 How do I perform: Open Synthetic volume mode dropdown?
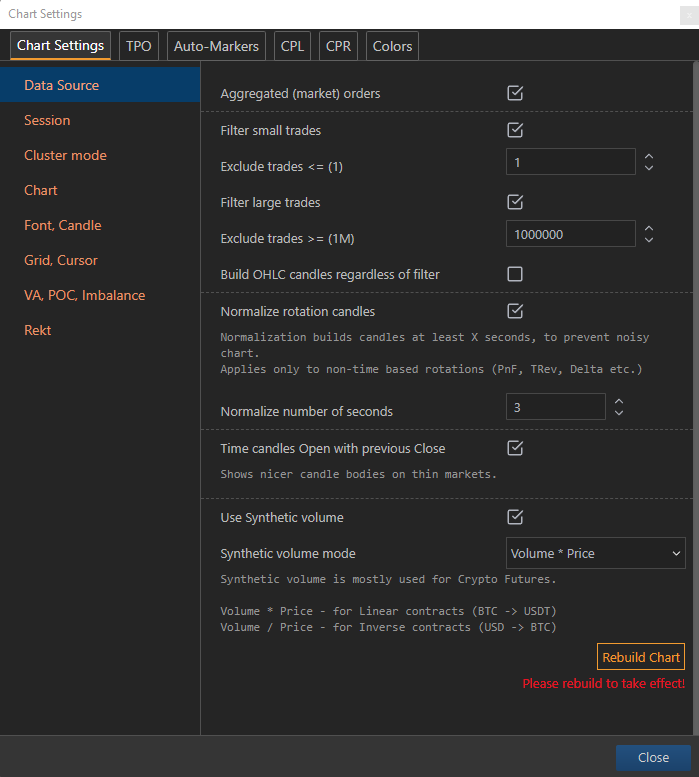click(x=595, y=553)
